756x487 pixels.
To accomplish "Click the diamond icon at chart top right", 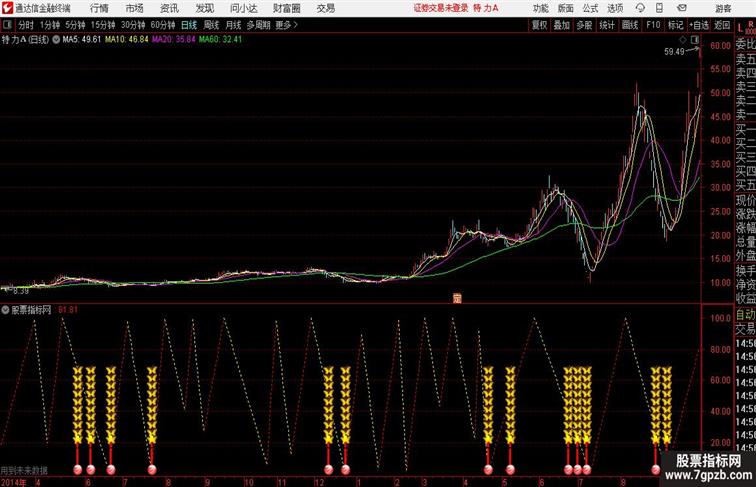I will coord(682,40).
